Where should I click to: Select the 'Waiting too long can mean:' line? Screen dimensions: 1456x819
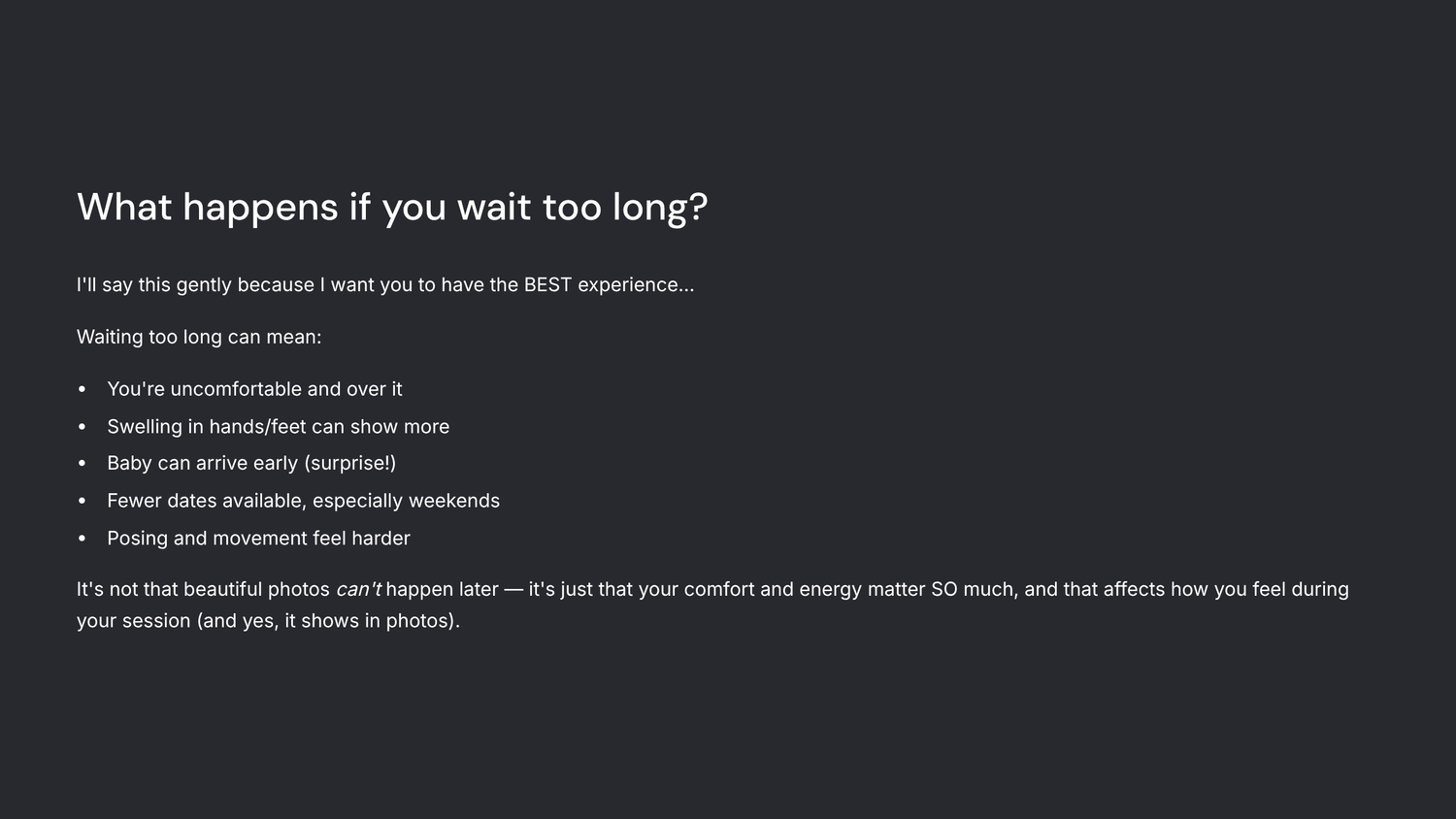[x=199, y=337]
